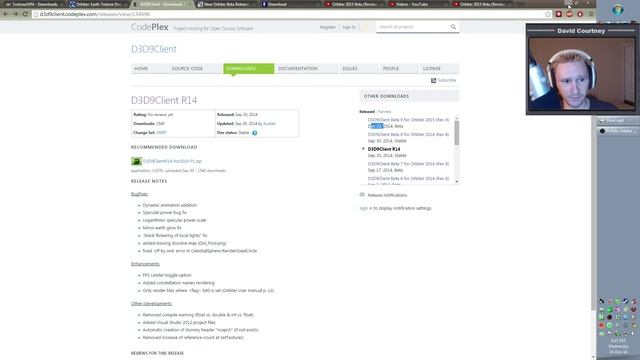Click 'Added constellation names rendering' text
This screenshot has height=360, width=640.
(178, 283)
